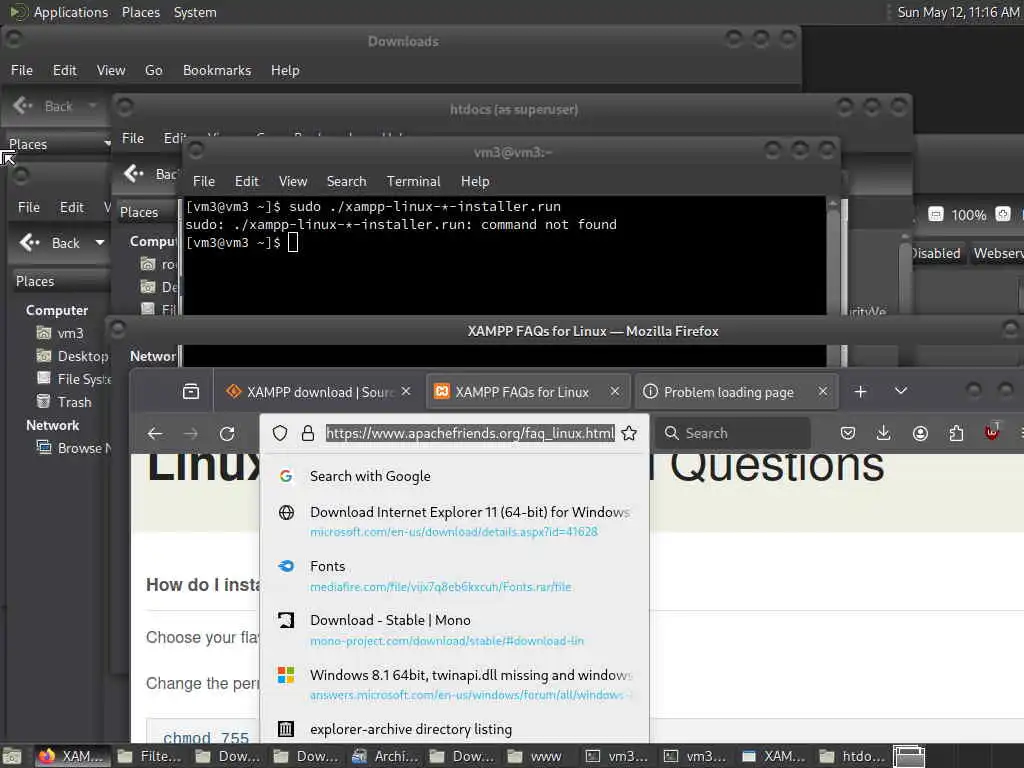Open Bookmarks menu in Downloads window
The height and width of the screenshot is (768, 1024).
[x=217, y=71]
